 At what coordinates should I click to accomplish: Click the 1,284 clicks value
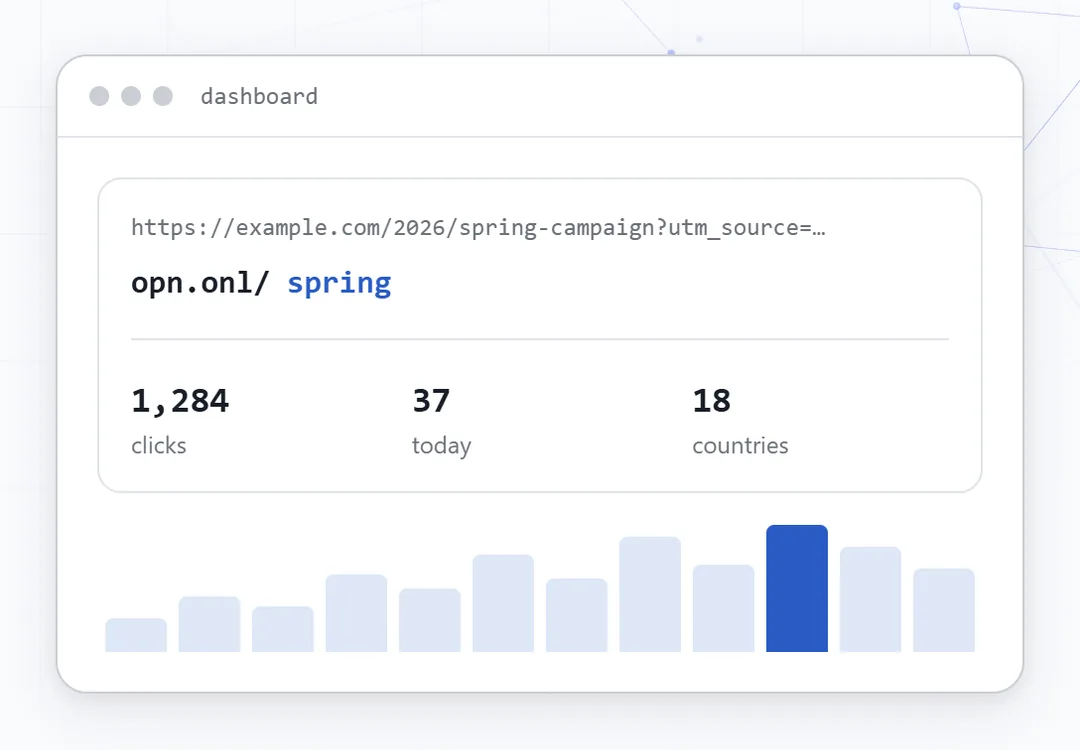[180, 401]
